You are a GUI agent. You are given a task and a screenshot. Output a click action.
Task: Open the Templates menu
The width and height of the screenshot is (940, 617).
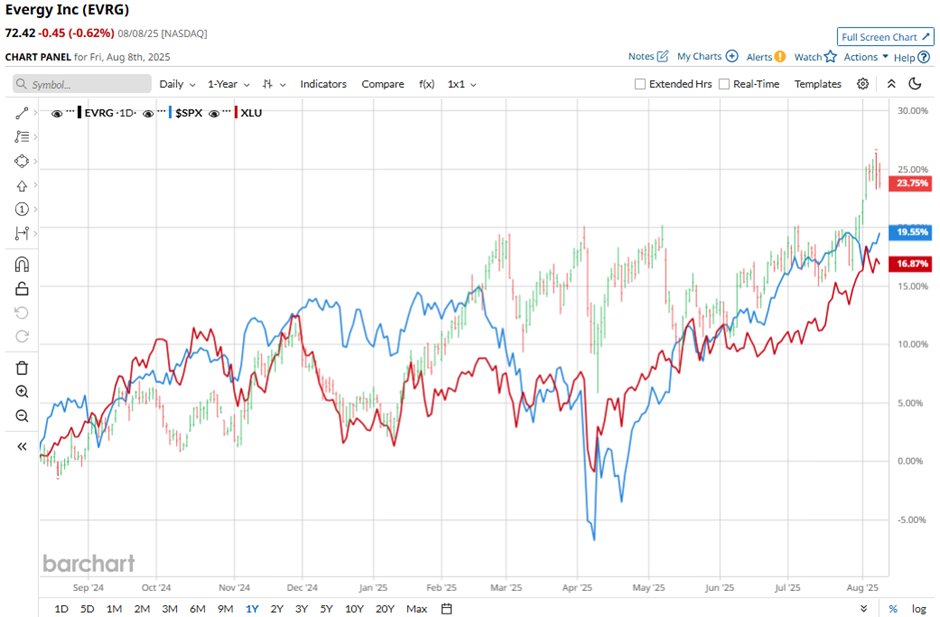(x=818, y=84)
